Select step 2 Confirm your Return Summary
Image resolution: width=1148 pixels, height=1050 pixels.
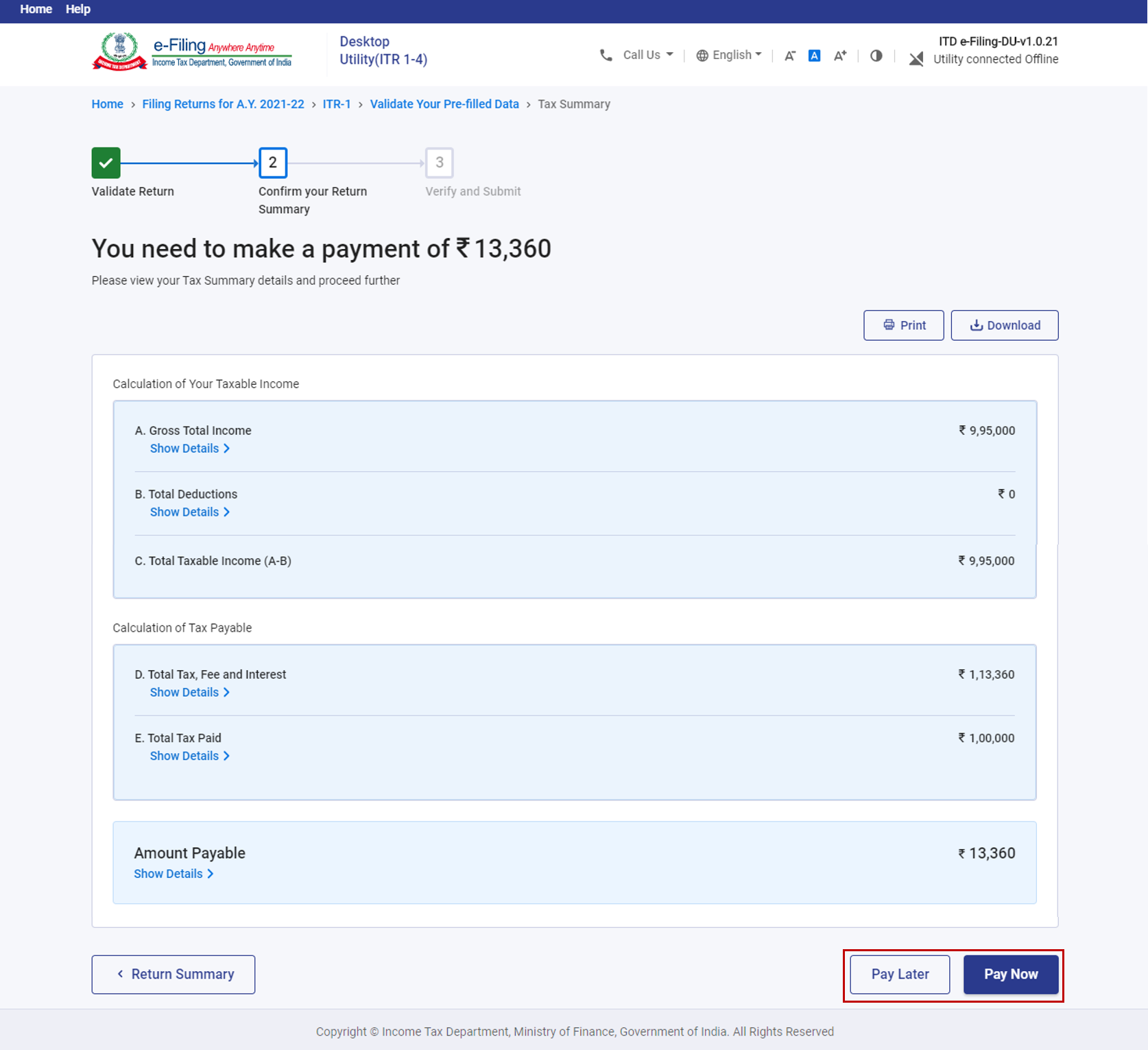click(x=273, y=163)
